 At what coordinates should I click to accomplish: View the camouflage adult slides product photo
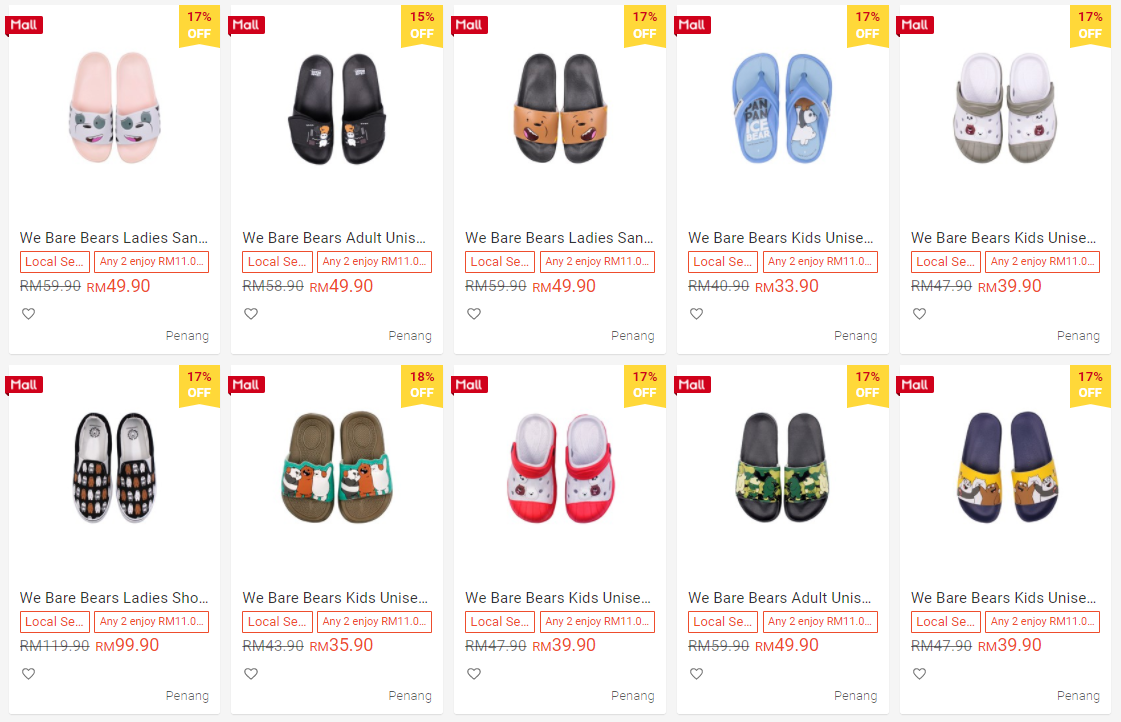click(782, 468)
